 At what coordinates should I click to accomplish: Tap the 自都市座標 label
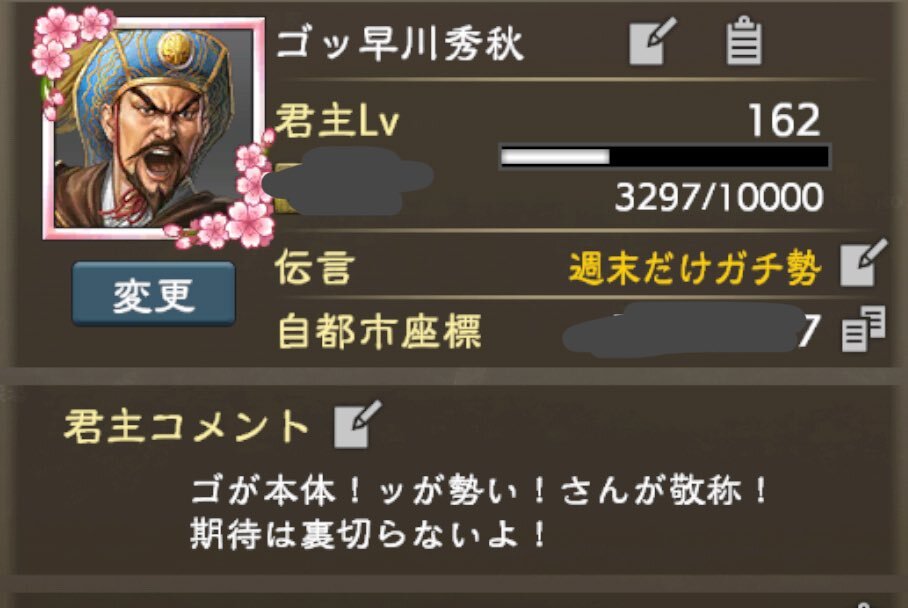click(x=379, y=331)
